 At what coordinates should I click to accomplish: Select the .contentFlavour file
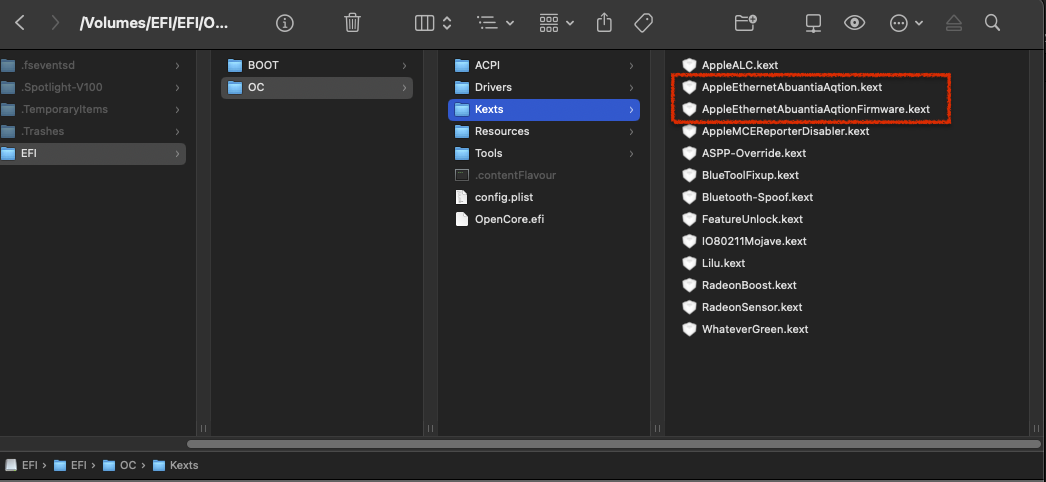544,175
